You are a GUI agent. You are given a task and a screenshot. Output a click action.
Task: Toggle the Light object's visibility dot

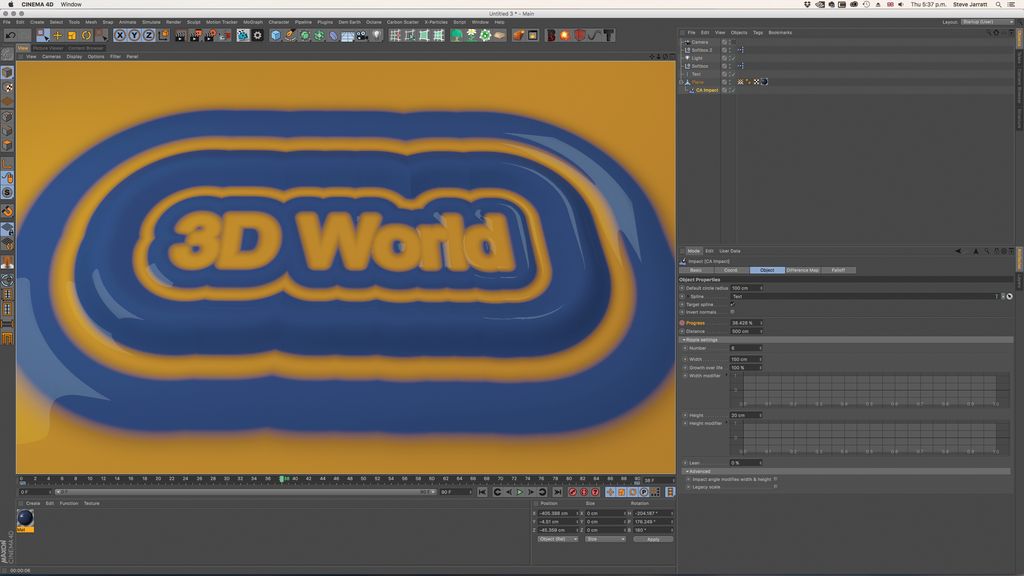click(x=730, y=57)
